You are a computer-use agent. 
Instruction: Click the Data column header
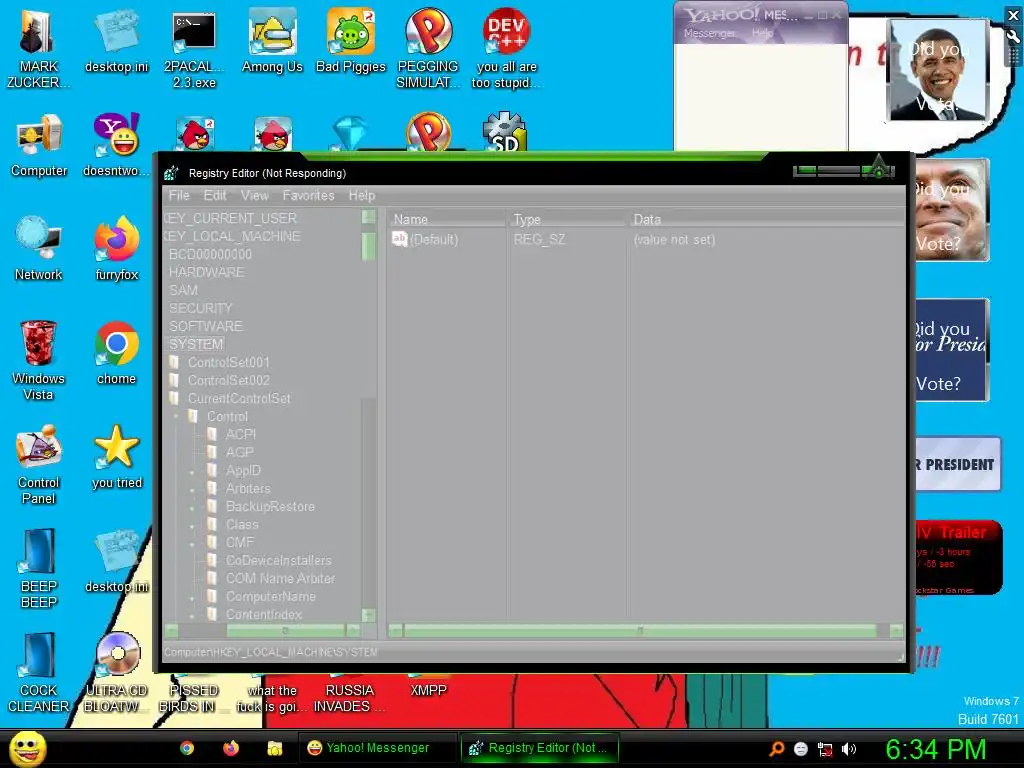(765, 219)
